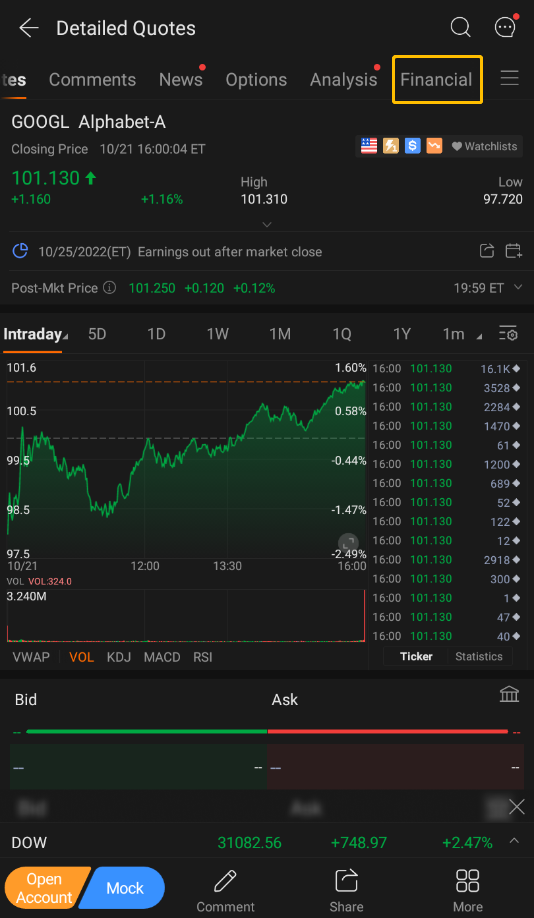
Task: Tap the 16.1K trade row
Action: pyautogui.click(x=446, y=368)
